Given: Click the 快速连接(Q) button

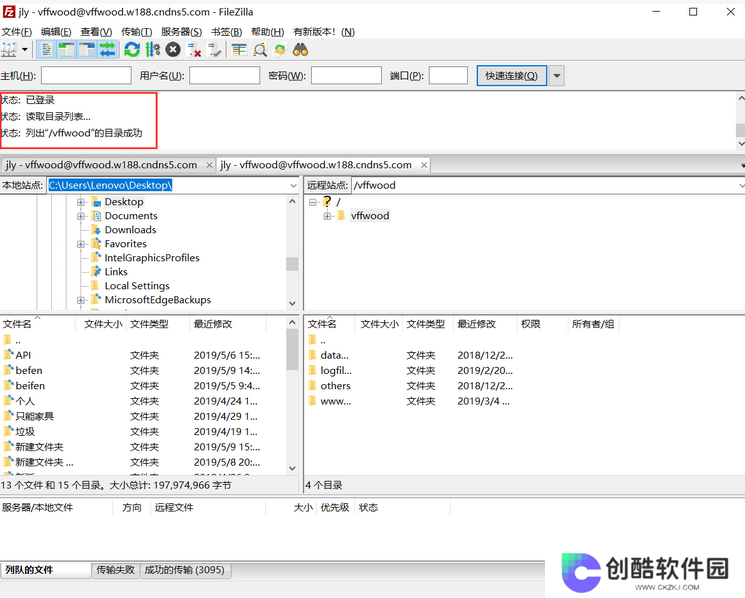Looking at the screenshot, I should pos(511,76).
